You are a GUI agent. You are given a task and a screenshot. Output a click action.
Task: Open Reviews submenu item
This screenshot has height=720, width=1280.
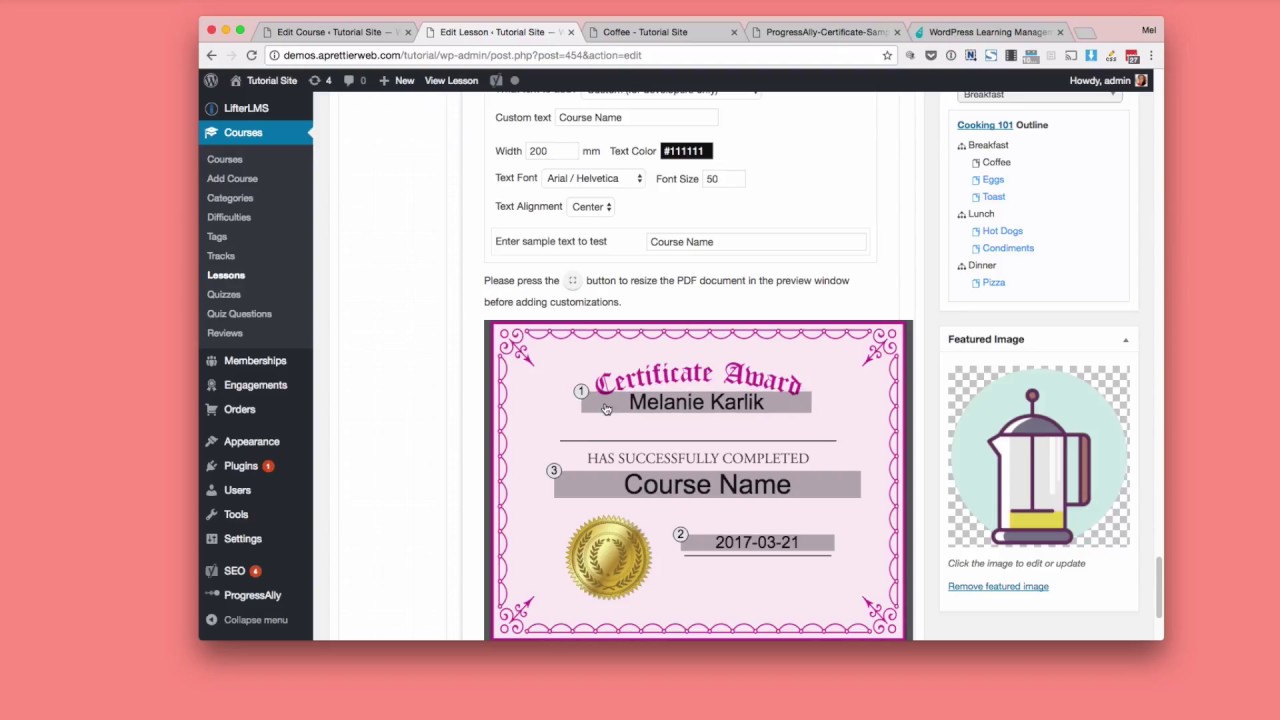pos(225,333)
